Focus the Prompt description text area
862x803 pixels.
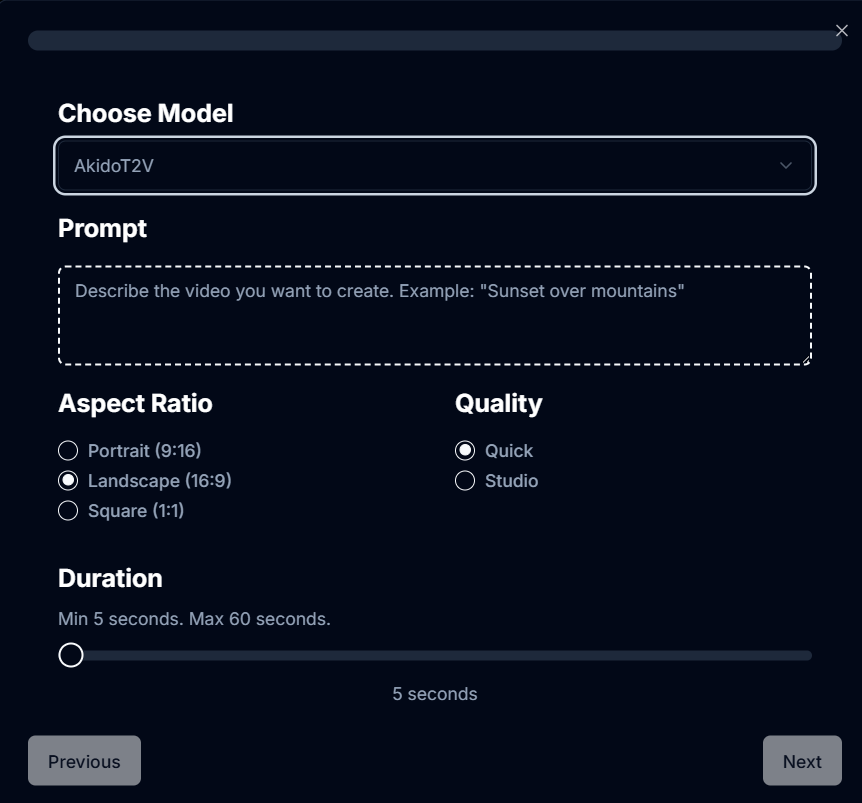(434, 315)
